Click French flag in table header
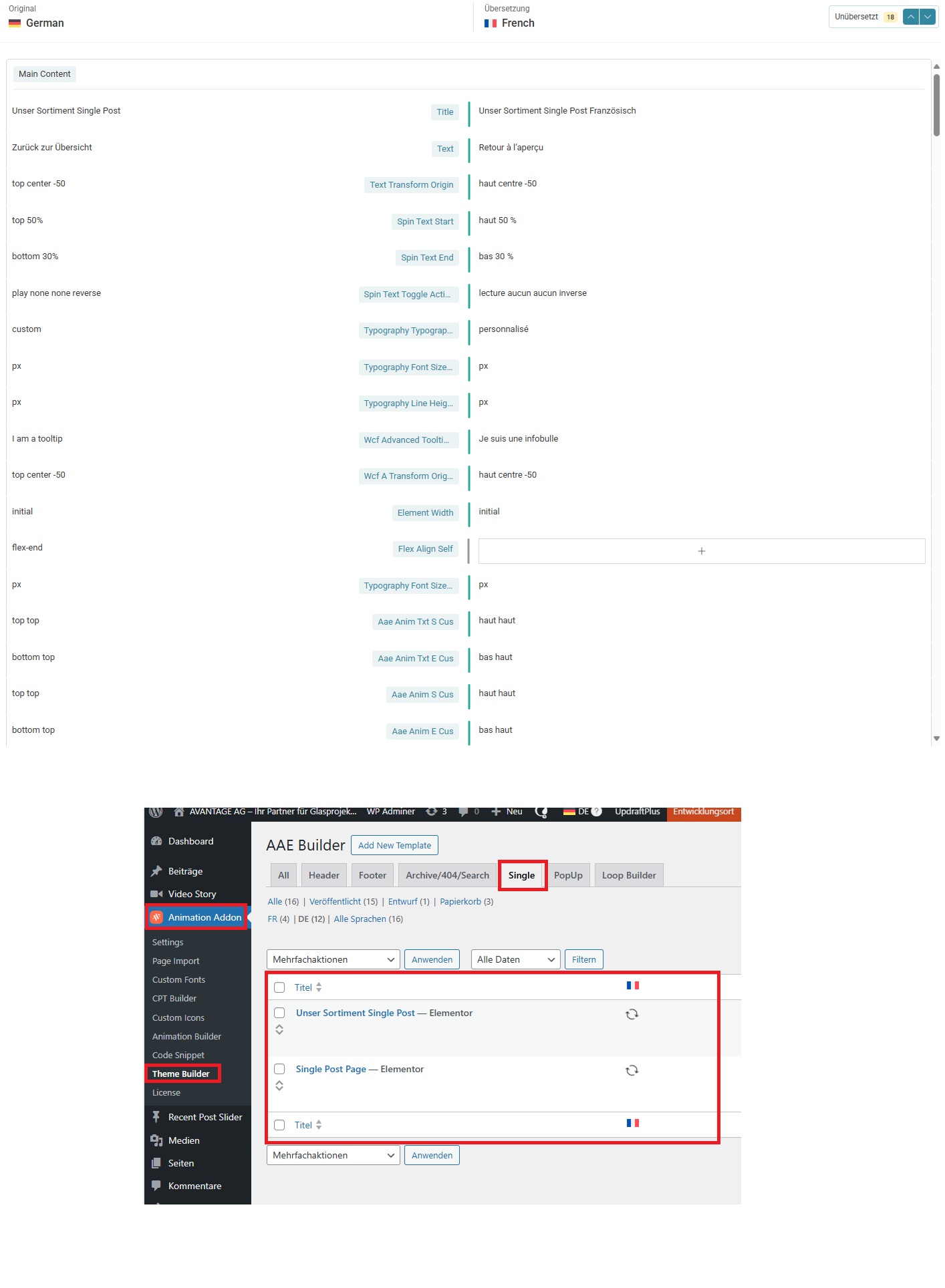 pyautogui.click(x=632, y=985)
